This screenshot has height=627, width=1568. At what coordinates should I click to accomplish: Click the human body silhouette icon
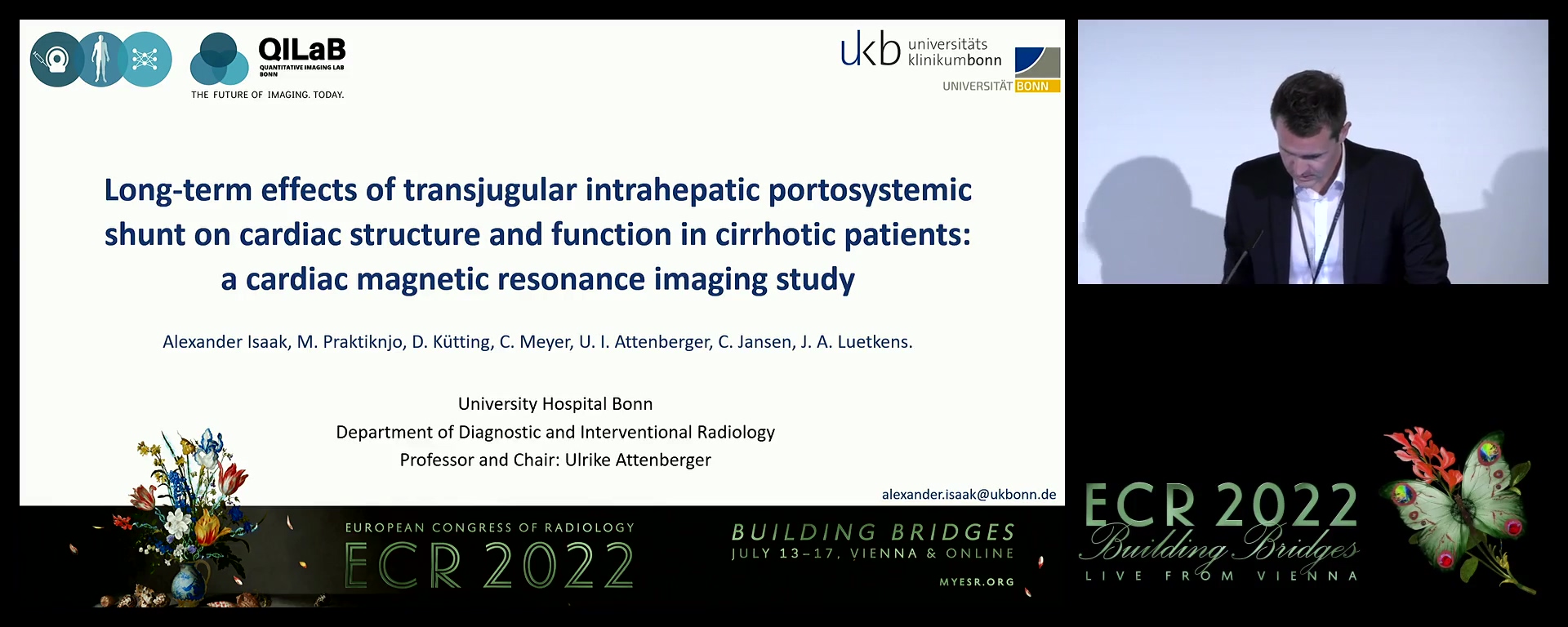point(100,60)
